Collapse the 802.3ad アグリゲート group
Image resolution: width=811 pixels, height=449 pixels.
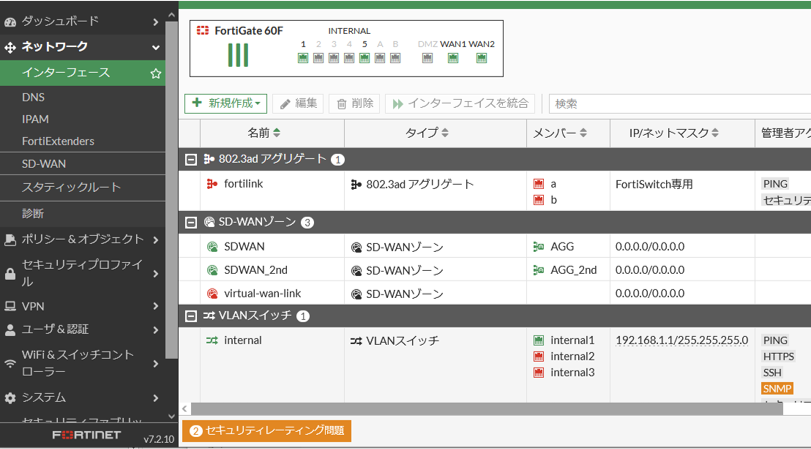[191, 159]
